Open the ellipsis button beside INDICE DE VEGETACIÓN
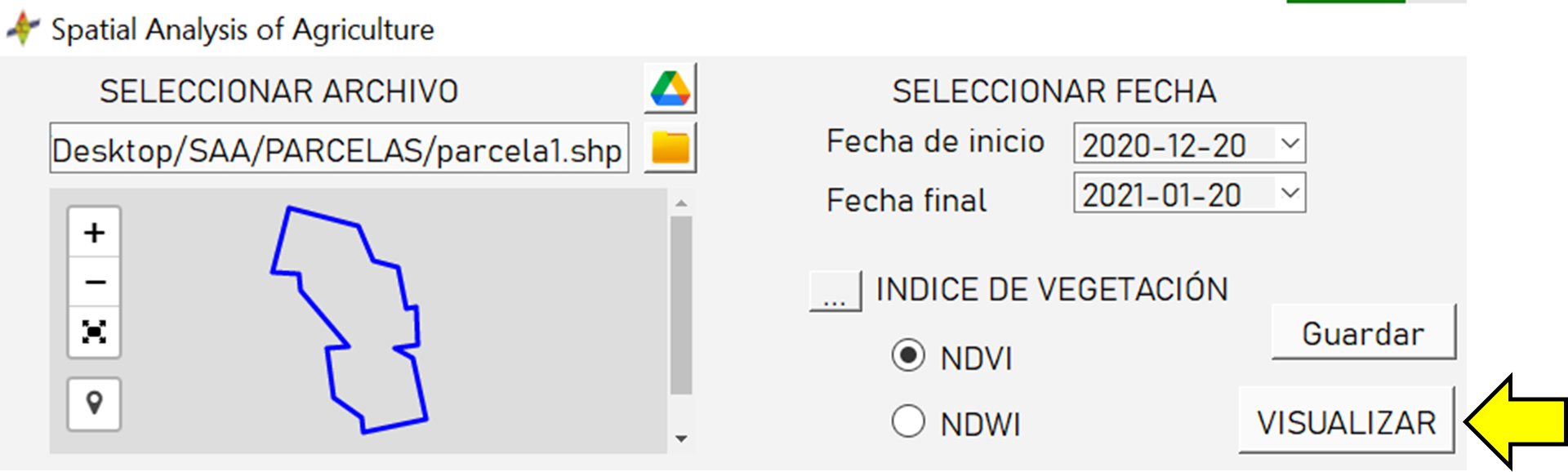The width and height of the screenshot is (1568, 472). click(x=835, y=291)
